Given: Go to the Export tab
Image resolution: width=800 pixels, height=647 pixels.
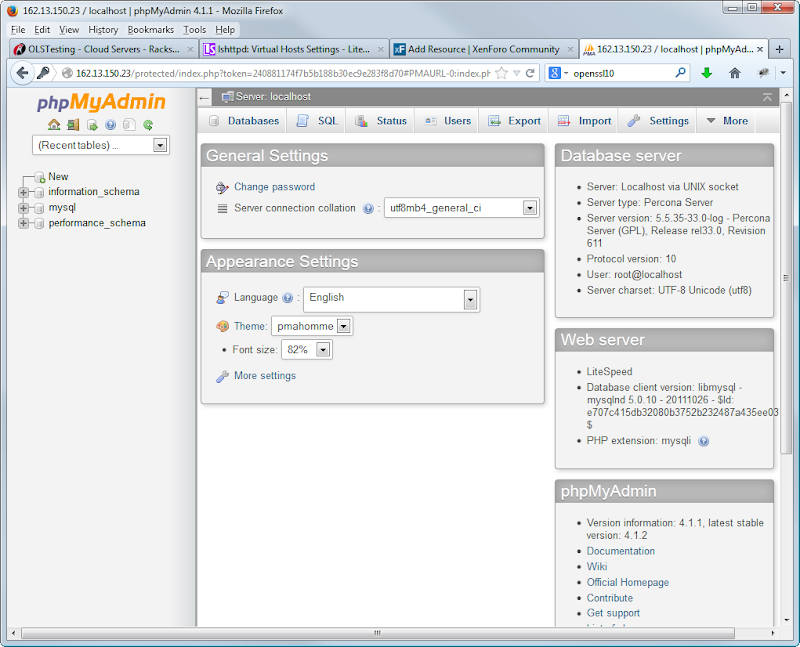Looking at the screenshot, I should click(513, 121).
